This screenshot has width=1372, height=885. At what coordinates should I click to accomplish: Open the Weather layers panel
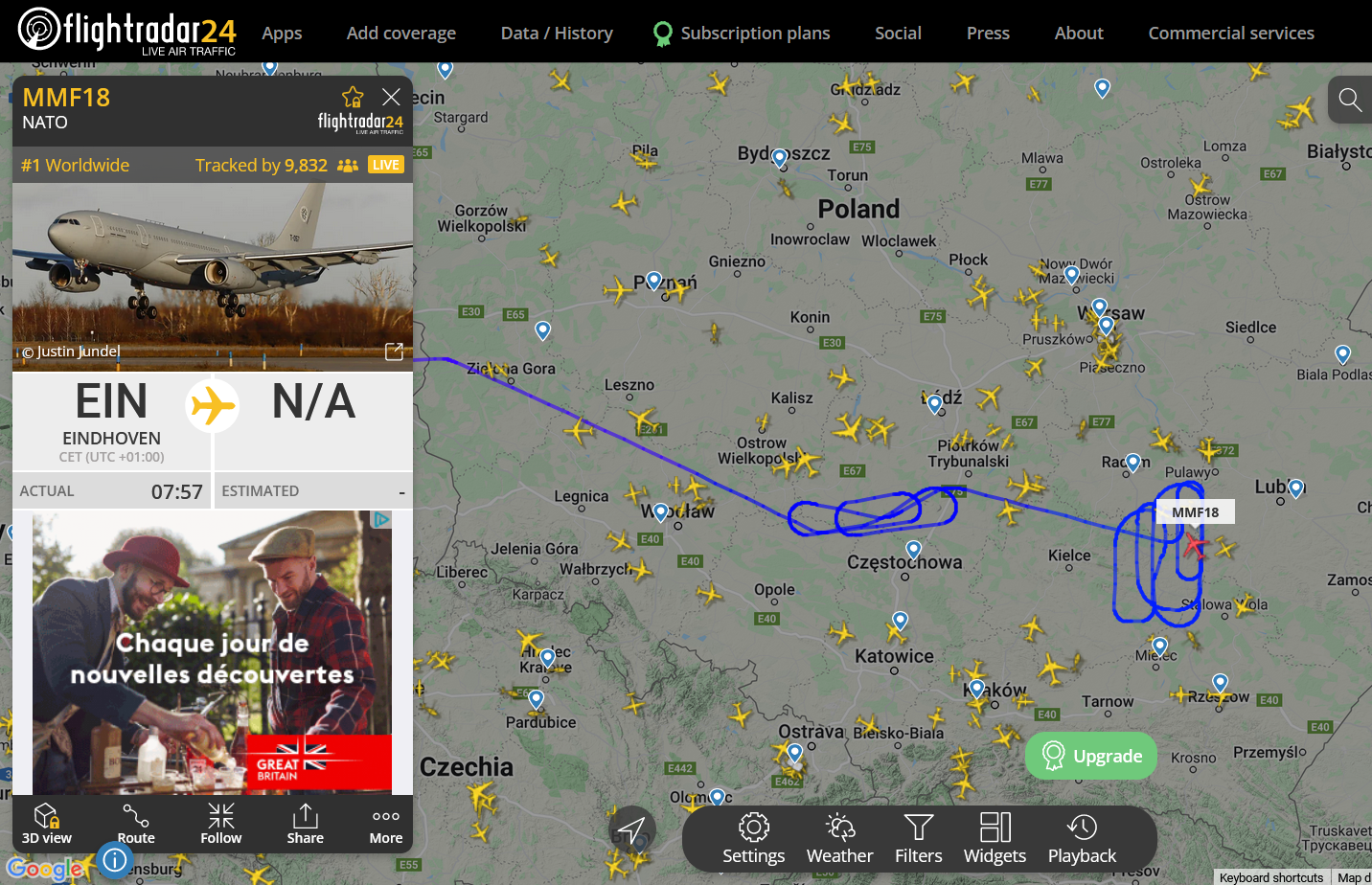(x=840, y=839)
